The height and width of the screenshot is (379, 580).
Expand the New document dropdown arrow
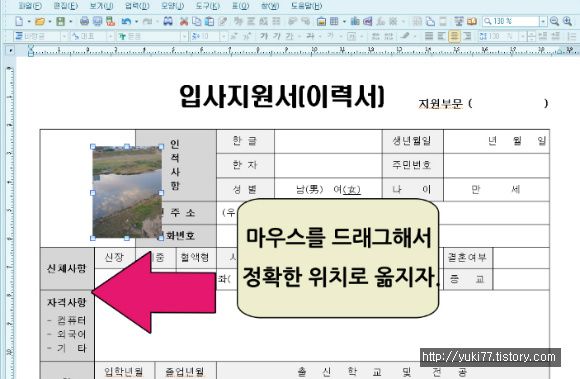click(29, 21)
